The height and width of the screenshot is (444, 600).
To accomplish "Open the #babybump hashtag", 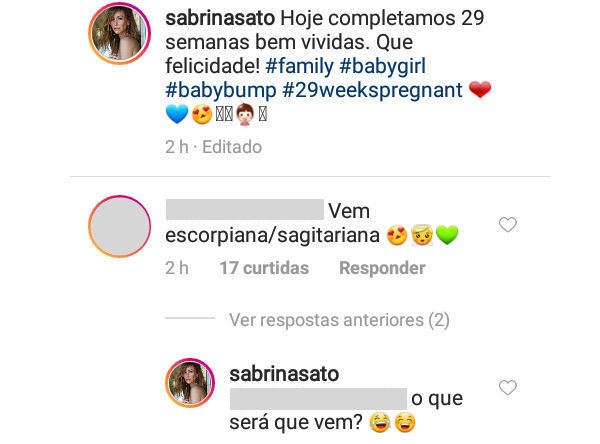I will point(221,90).
